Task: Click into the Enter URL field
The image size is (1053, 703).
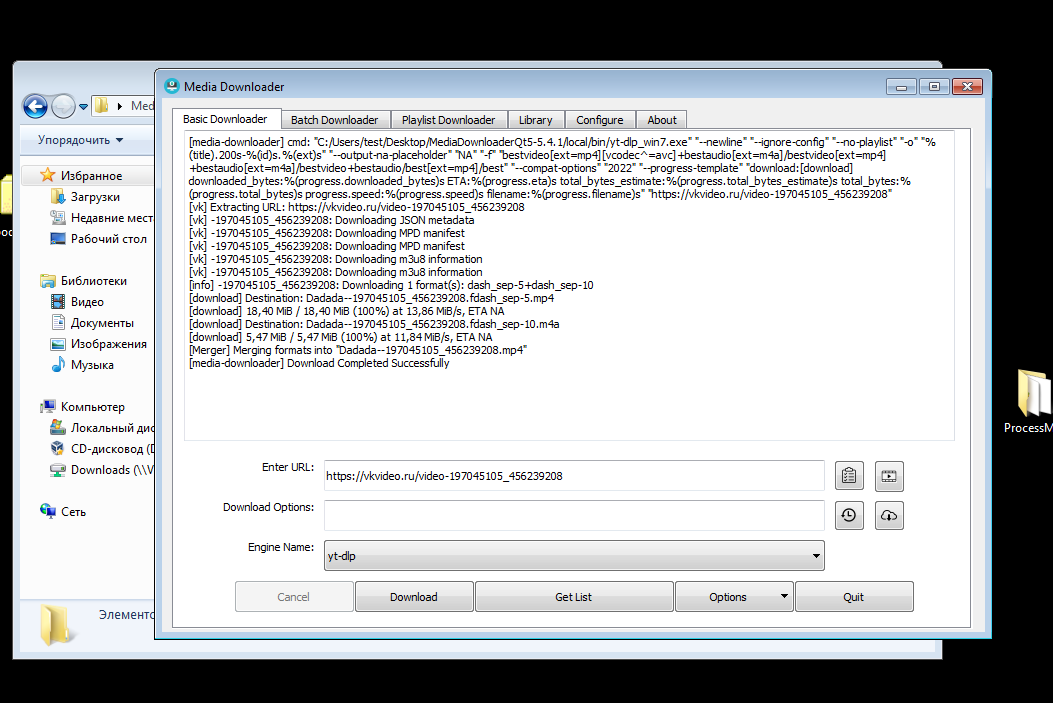Action: tap(573, 476)
